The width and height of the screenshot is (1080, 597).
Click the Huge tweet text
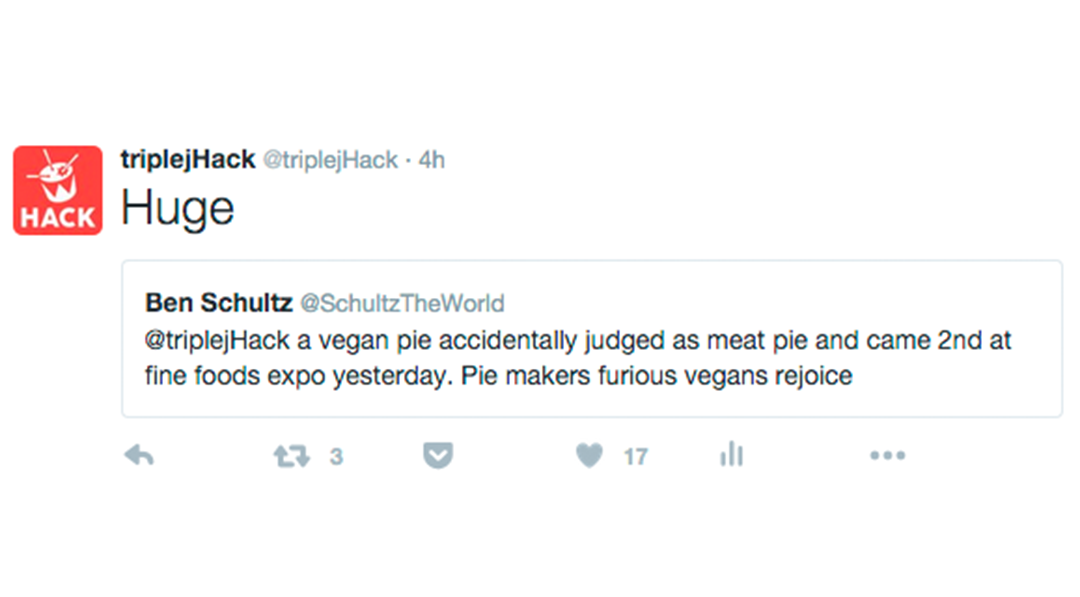tap(178, 209)
